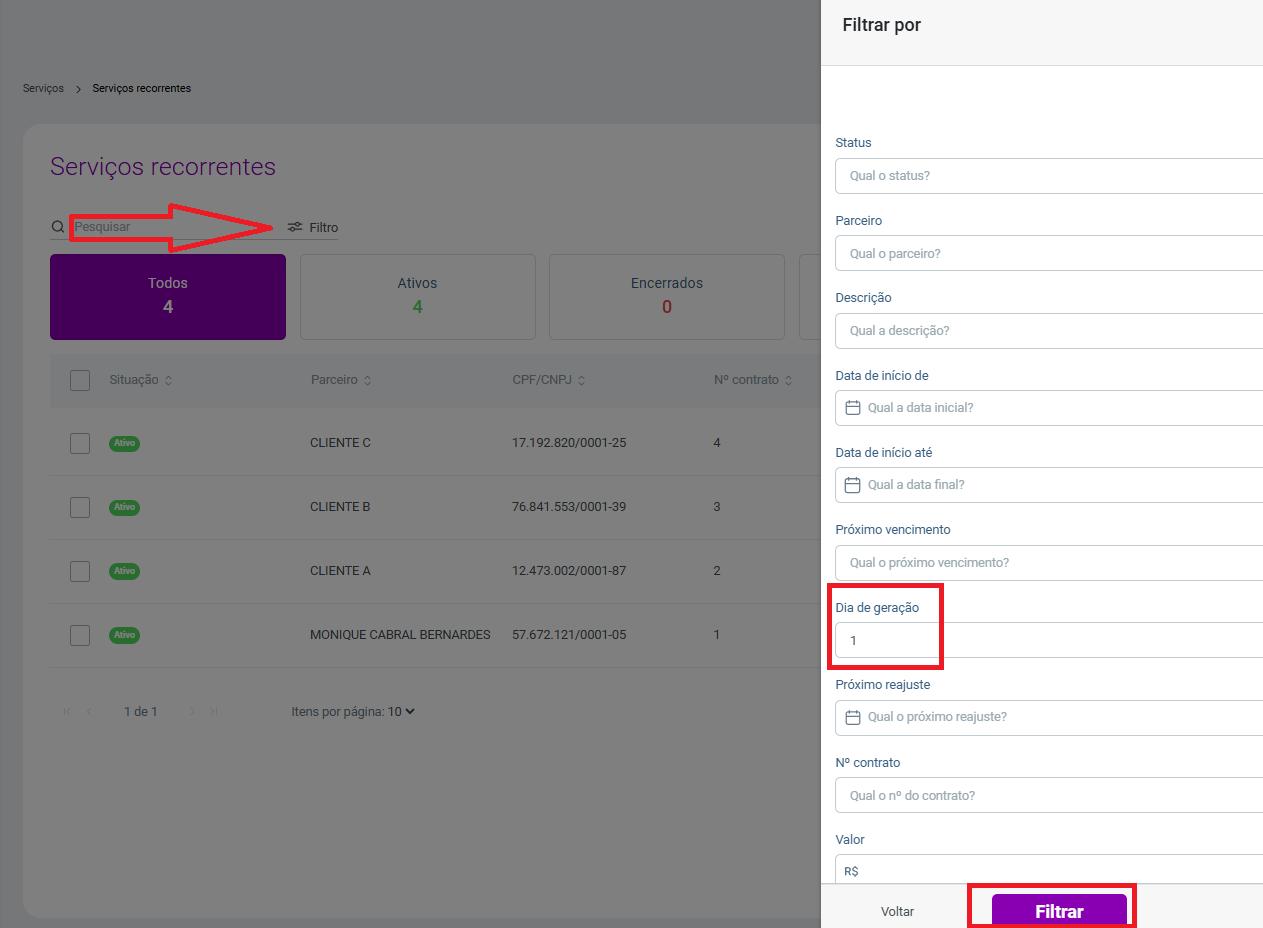
Task: Tick the checkbox for CLIENTE B row
Action: [x=80, y=507]
